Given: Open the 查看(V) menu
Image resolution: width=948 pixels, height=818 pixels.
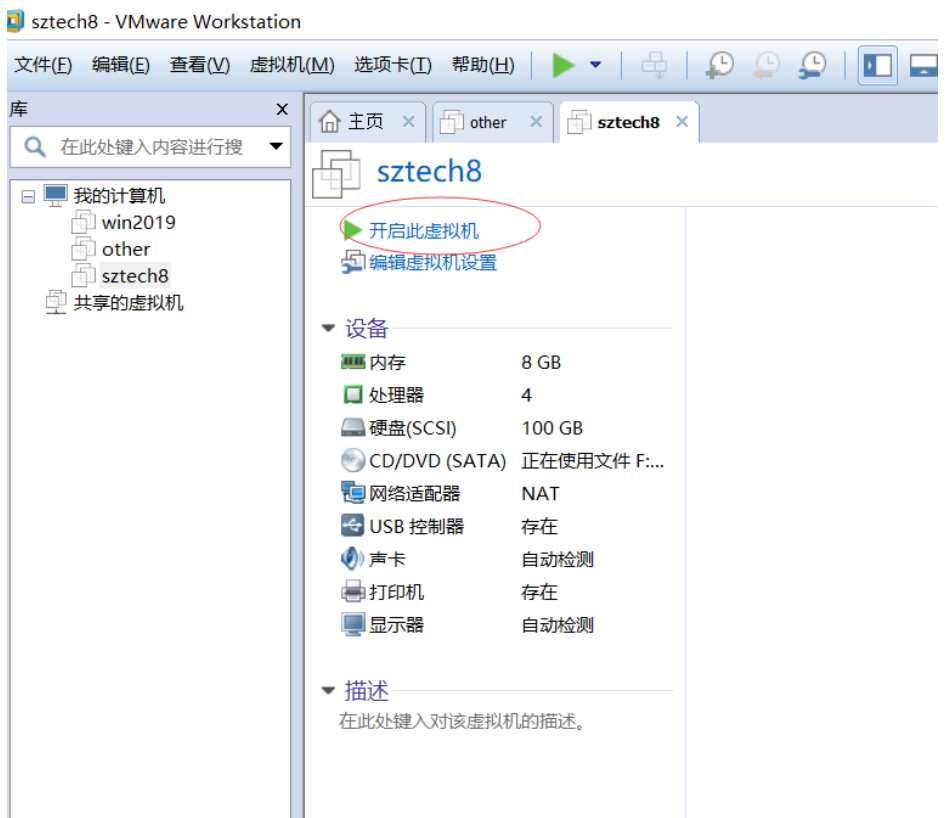Looking at the screenshot, I should 200,65.
